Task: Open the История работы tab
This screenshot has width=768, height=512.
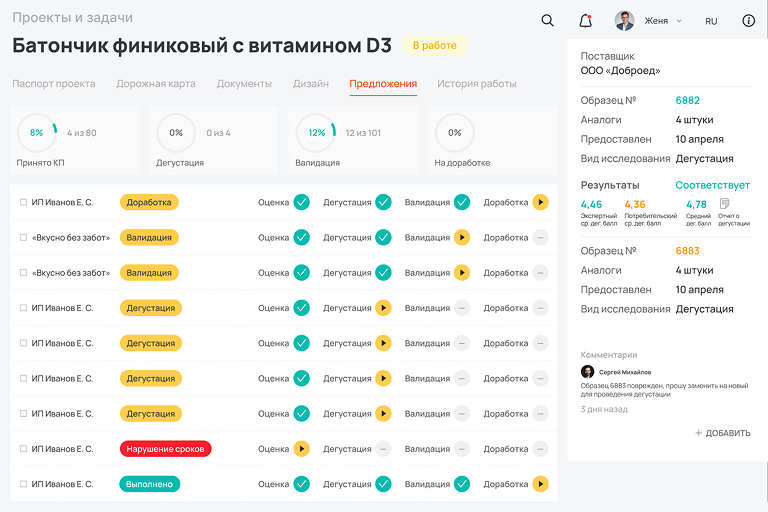Action: (476, 84)
